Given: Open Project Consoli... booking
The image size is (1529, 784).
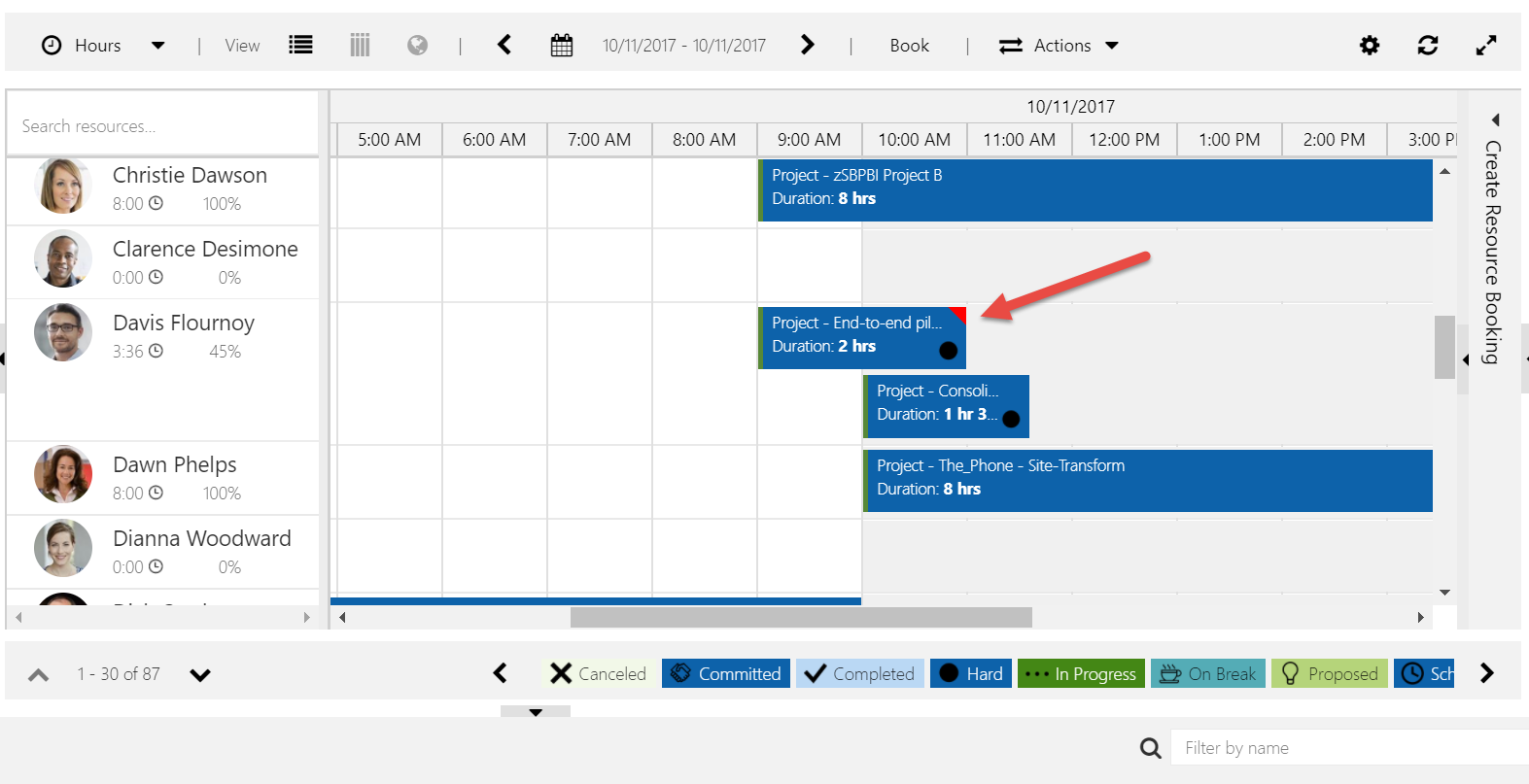Looking at the screenshot, I should click(946, 406).
